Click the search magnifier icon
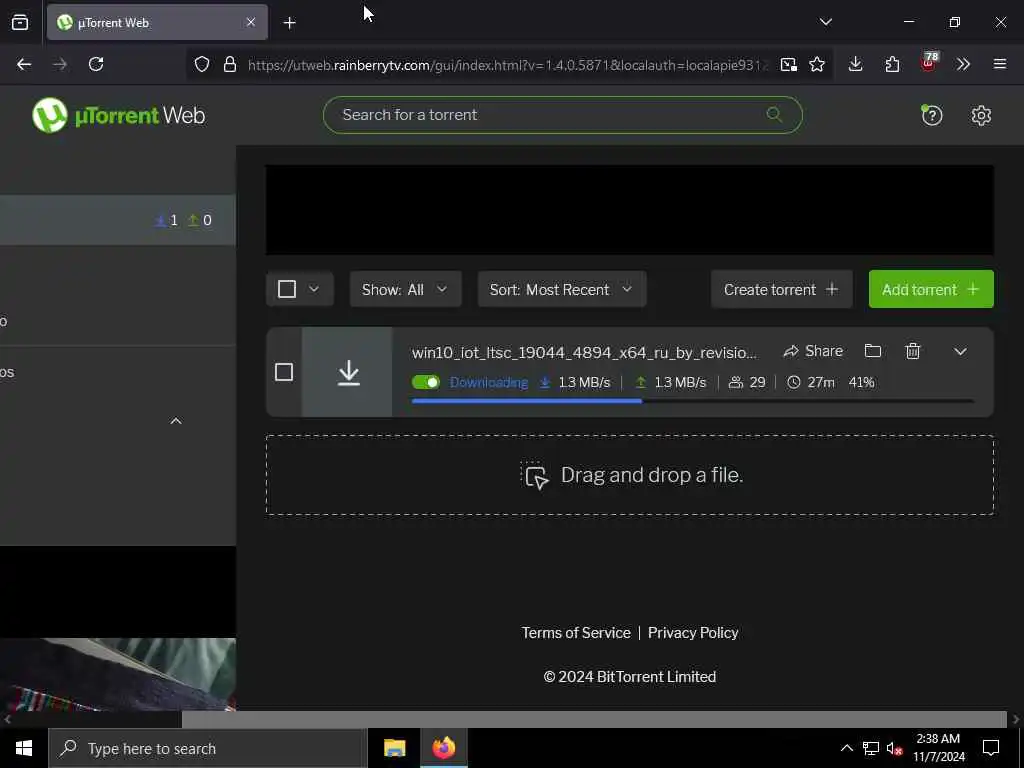The width and height of the screenshot is (1024, 768). pos(774,114)
